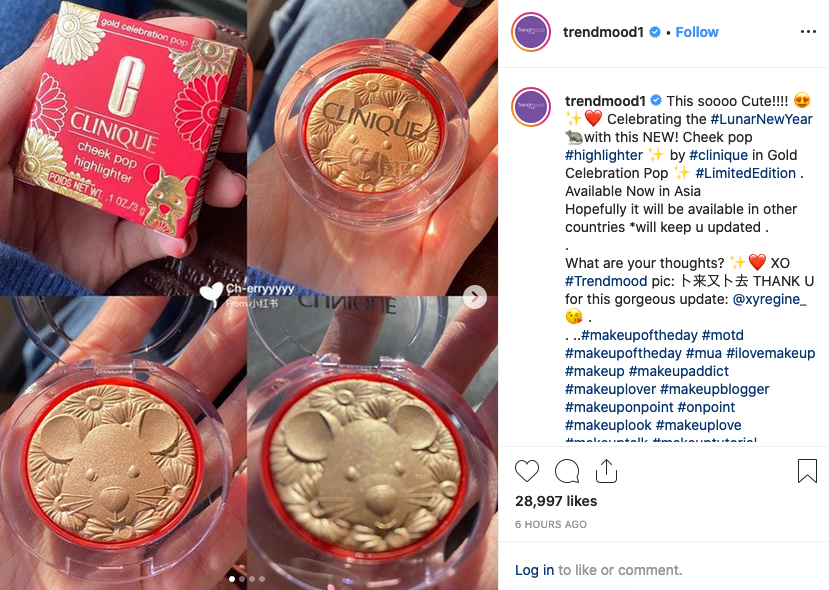Select the second carousel dot indicator
Viewport: 829px width, 590px height.
pos(242,579)
